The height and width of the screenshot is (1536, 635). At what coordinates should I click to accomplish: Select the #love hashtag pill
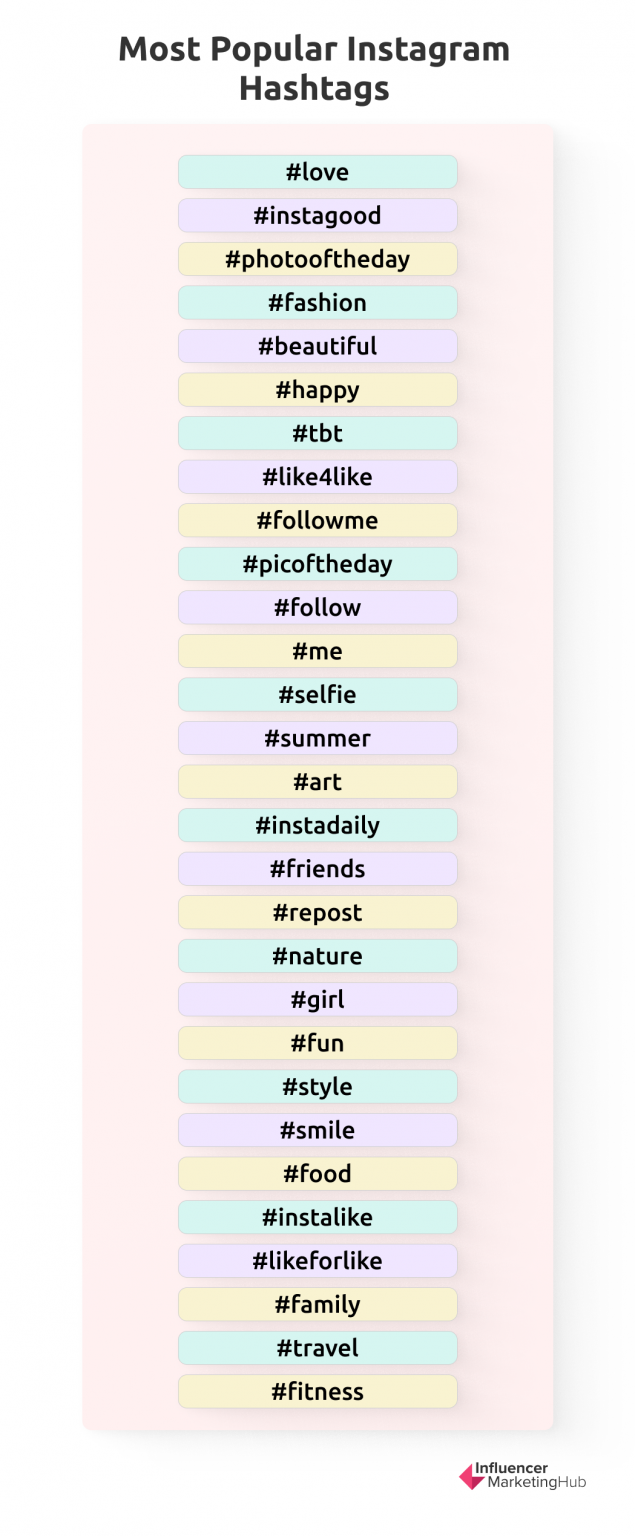(x=317, y=172)
